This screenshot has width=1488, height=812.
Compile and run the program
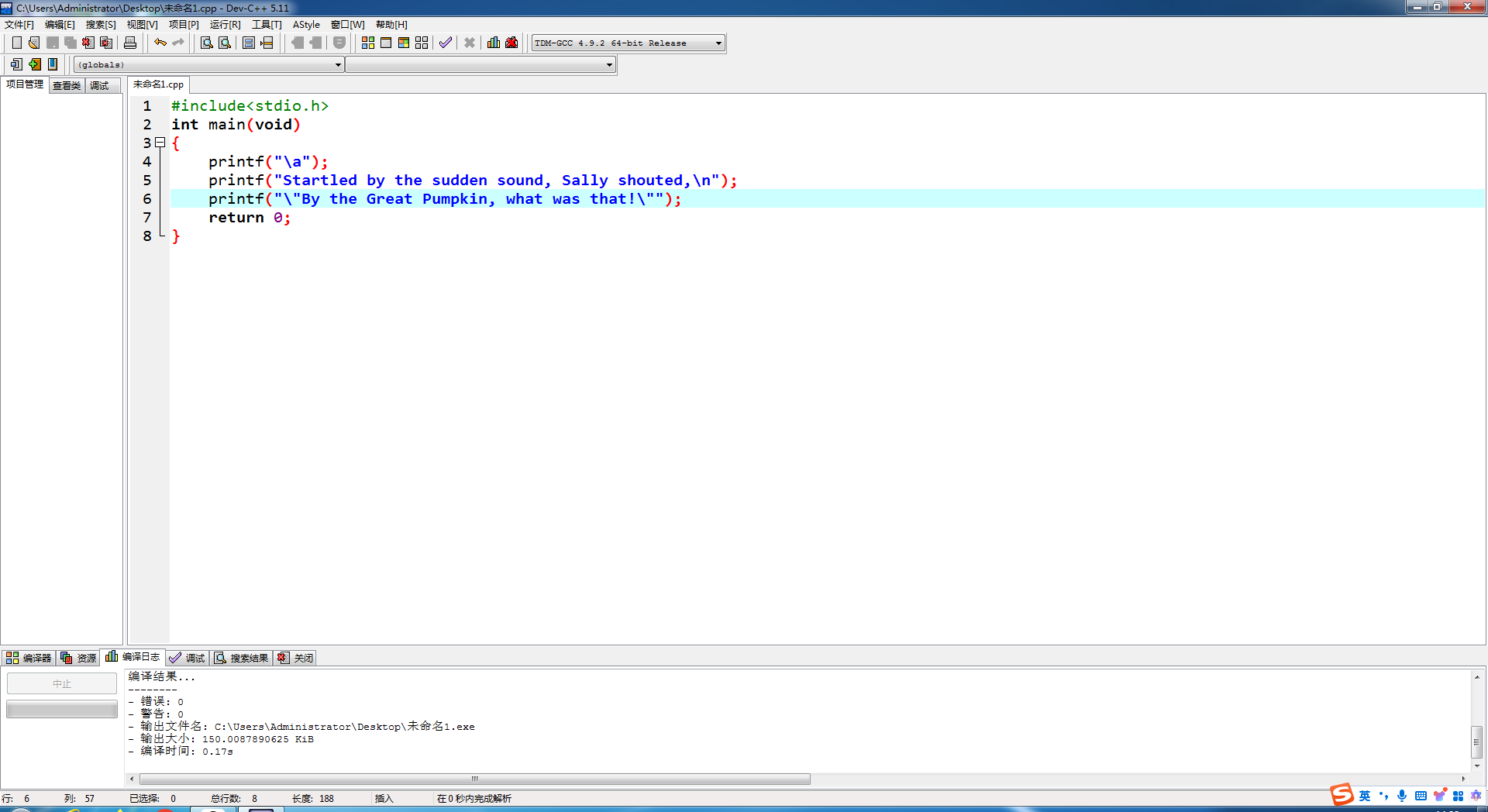pos(404,43)
